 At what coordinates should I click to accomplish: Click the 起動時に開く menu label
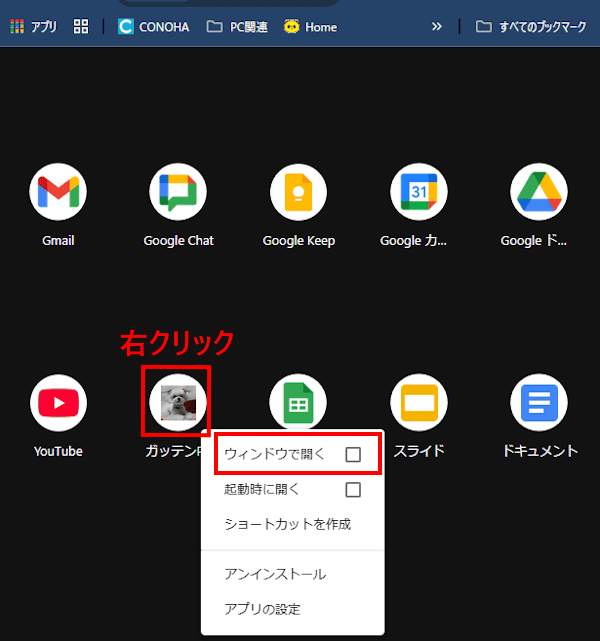262,489
